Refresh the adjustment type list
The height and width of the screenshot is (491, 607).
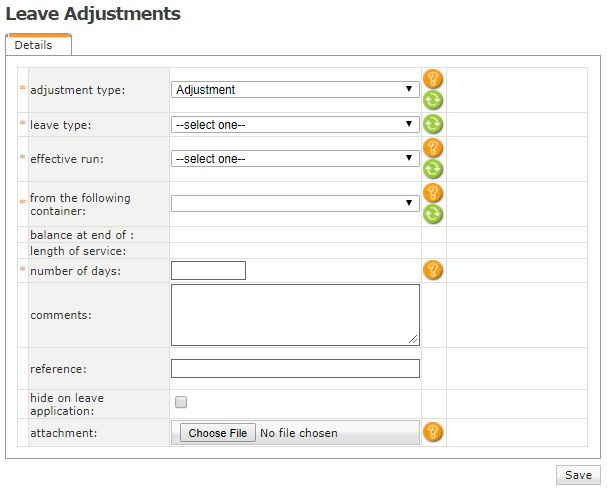pos(432,100)
